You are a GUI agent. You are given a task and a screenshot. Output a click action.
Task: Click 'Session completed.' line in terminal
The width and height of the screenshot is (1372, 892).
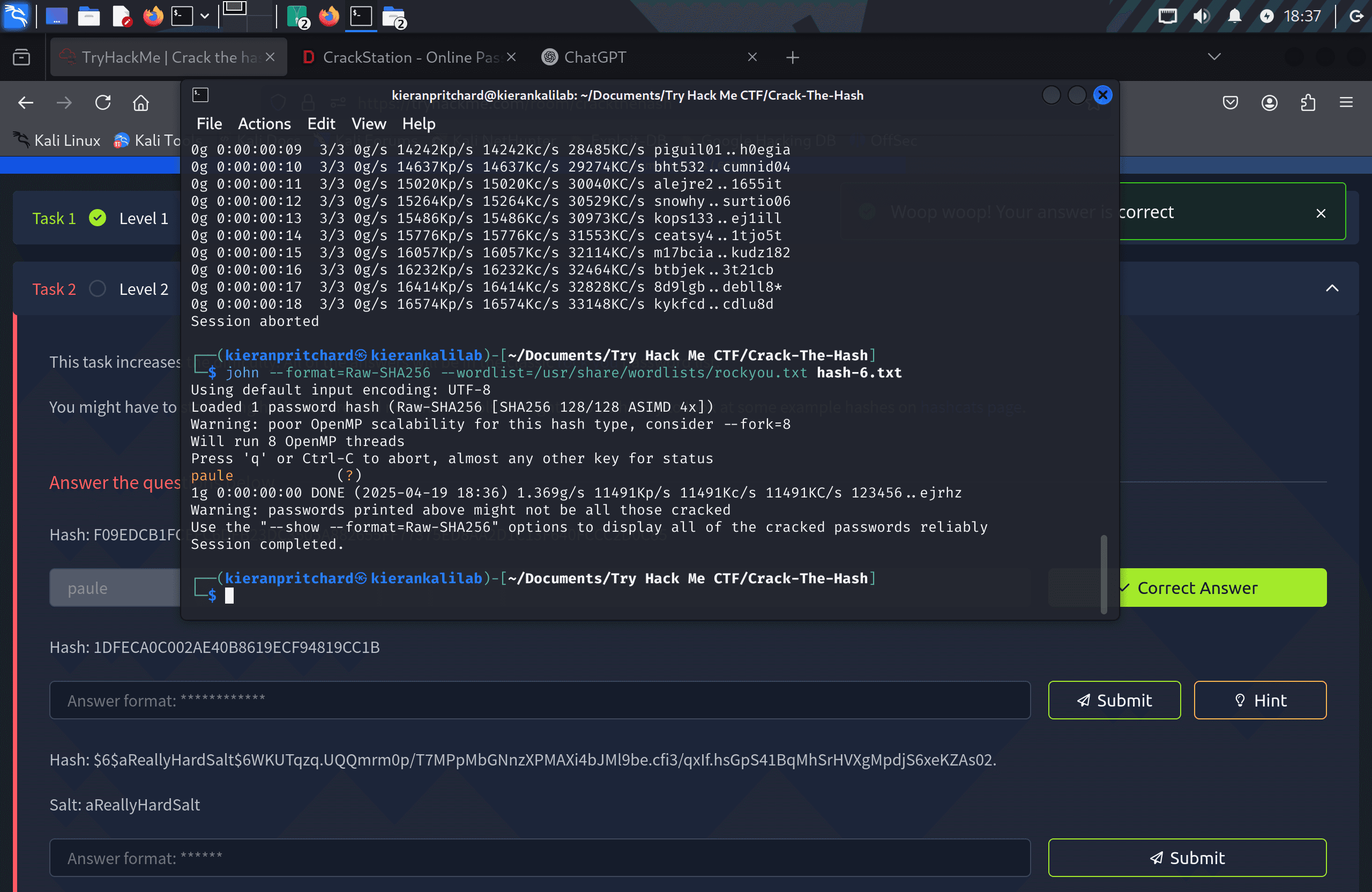pos(267,544)
